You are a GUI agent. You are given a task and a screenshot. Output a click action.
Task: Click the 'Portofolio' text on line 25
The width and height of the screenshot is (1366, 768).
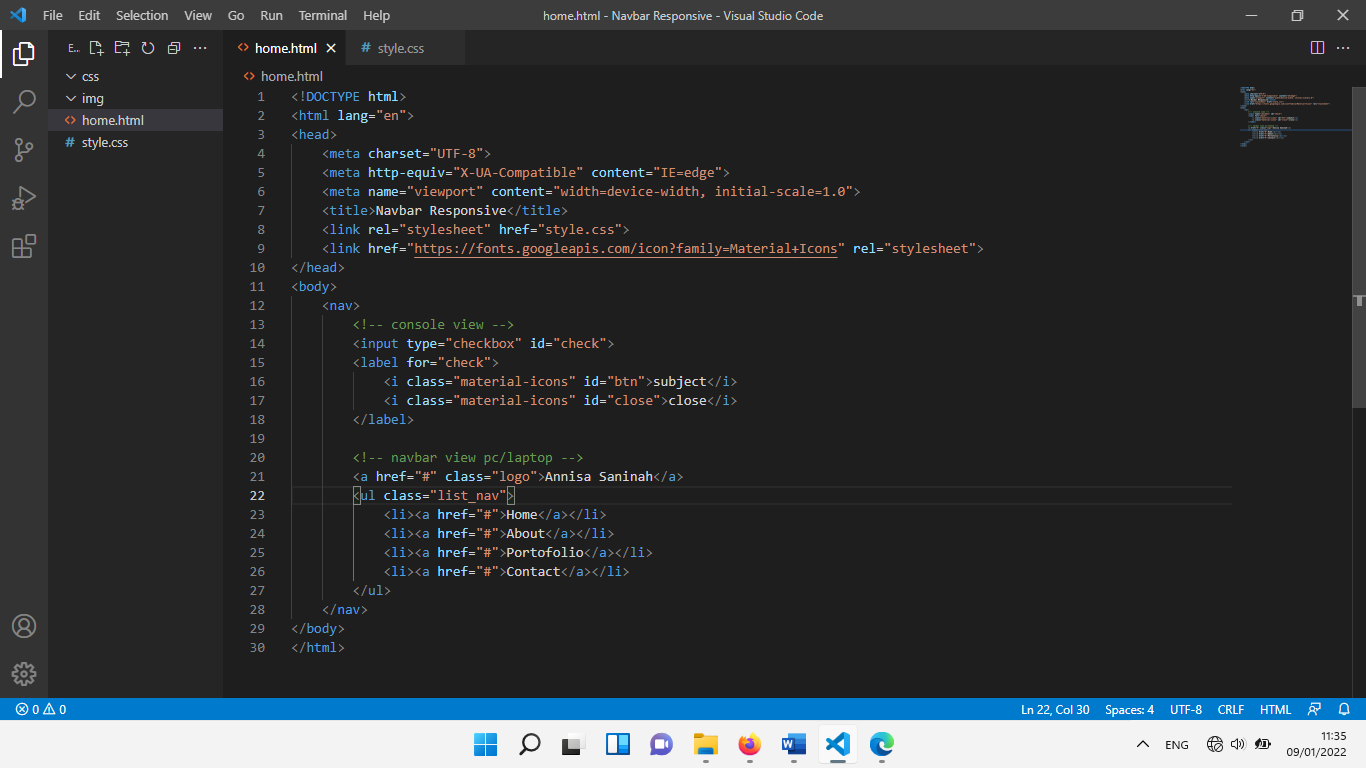pyautogui.click(x=545, y=552)
